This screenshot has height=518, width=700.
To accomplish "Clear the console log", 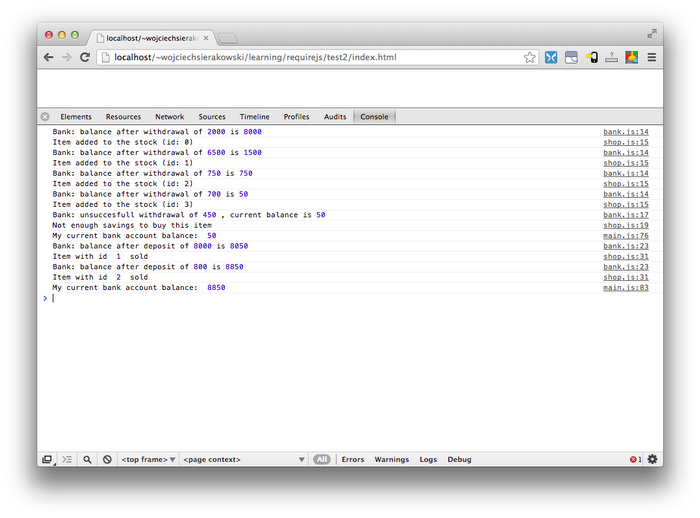I will coord(107,459).
